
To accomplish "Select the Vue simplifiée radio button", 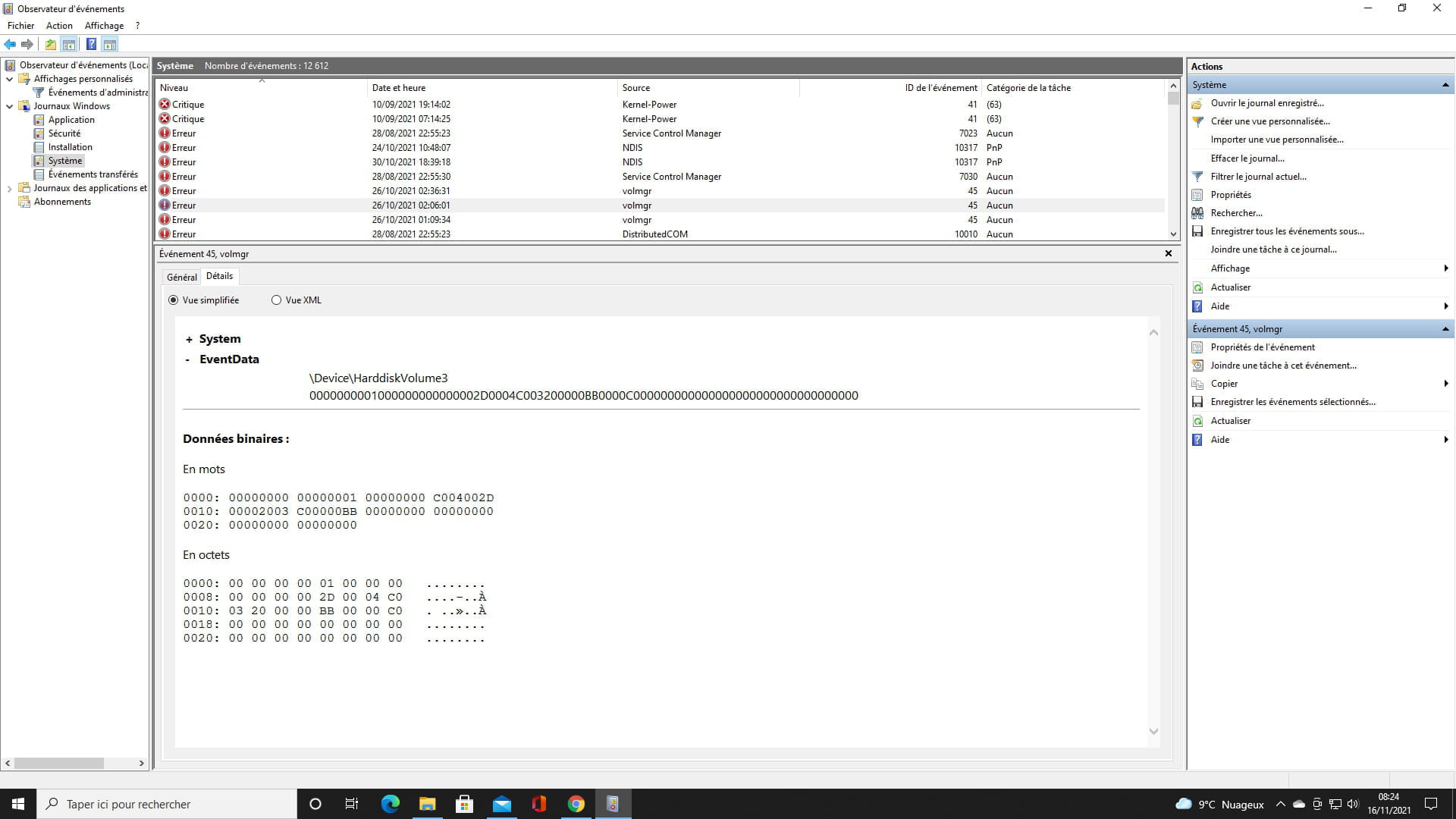I will tap(174, 300).
